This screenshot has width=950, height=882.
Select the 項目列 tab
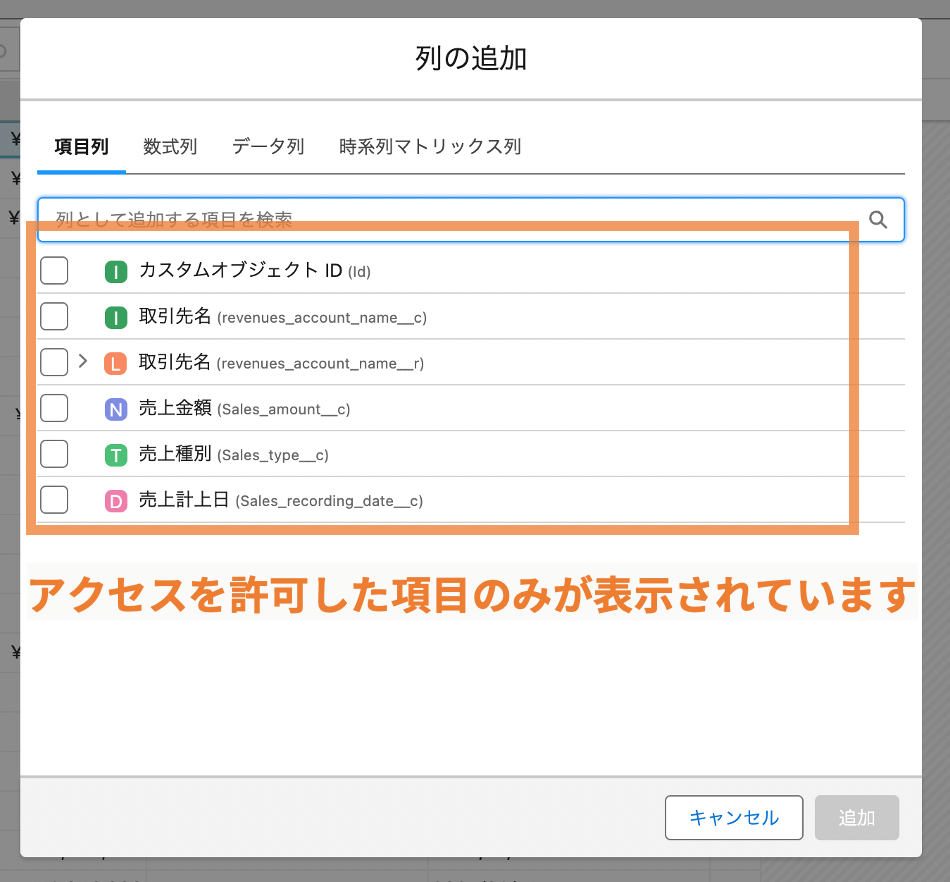tap(81, 147)
